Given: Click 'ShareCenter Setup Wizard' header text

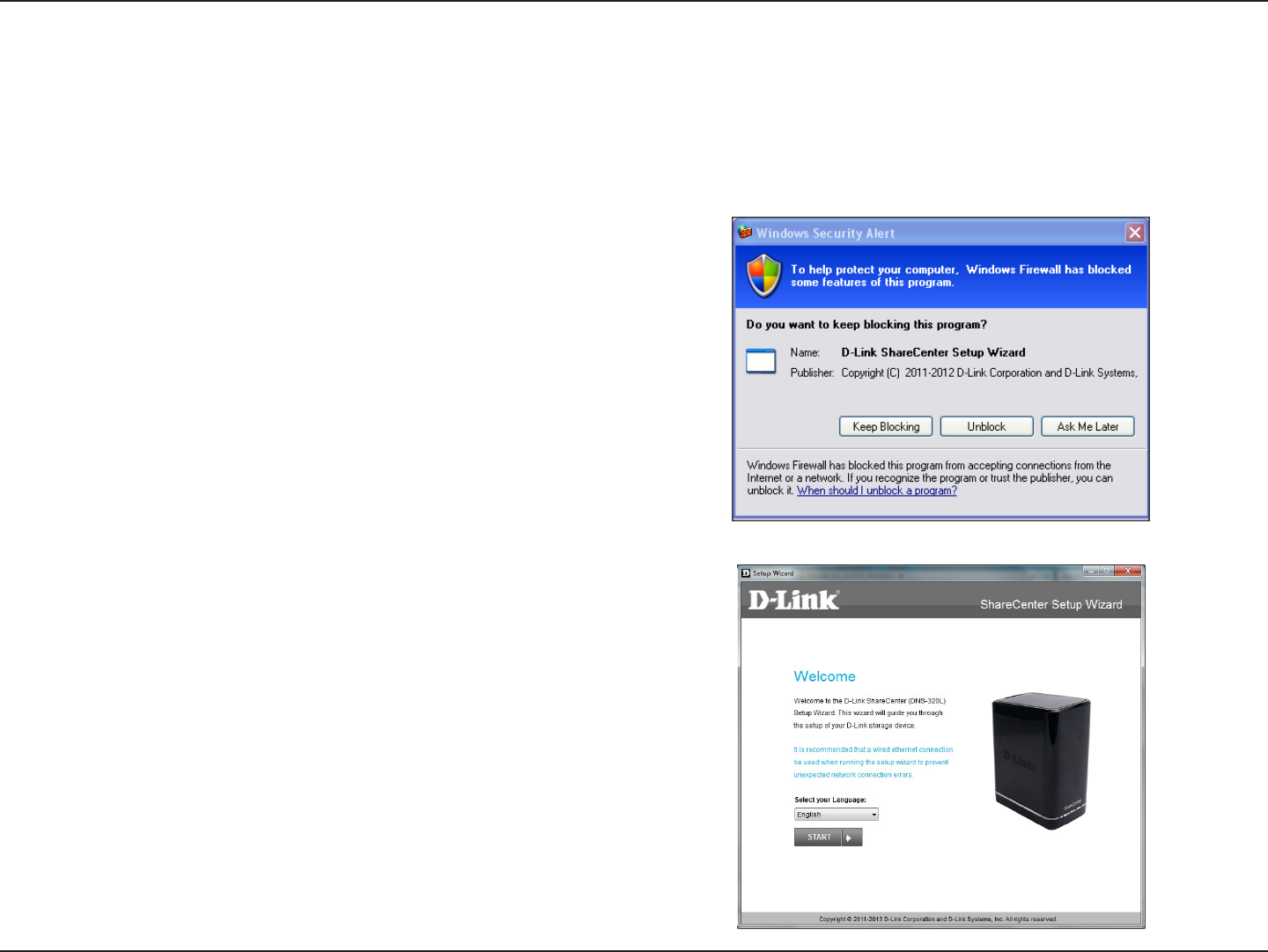Looking at the screenshot, I should click(x=1051, y=604).
